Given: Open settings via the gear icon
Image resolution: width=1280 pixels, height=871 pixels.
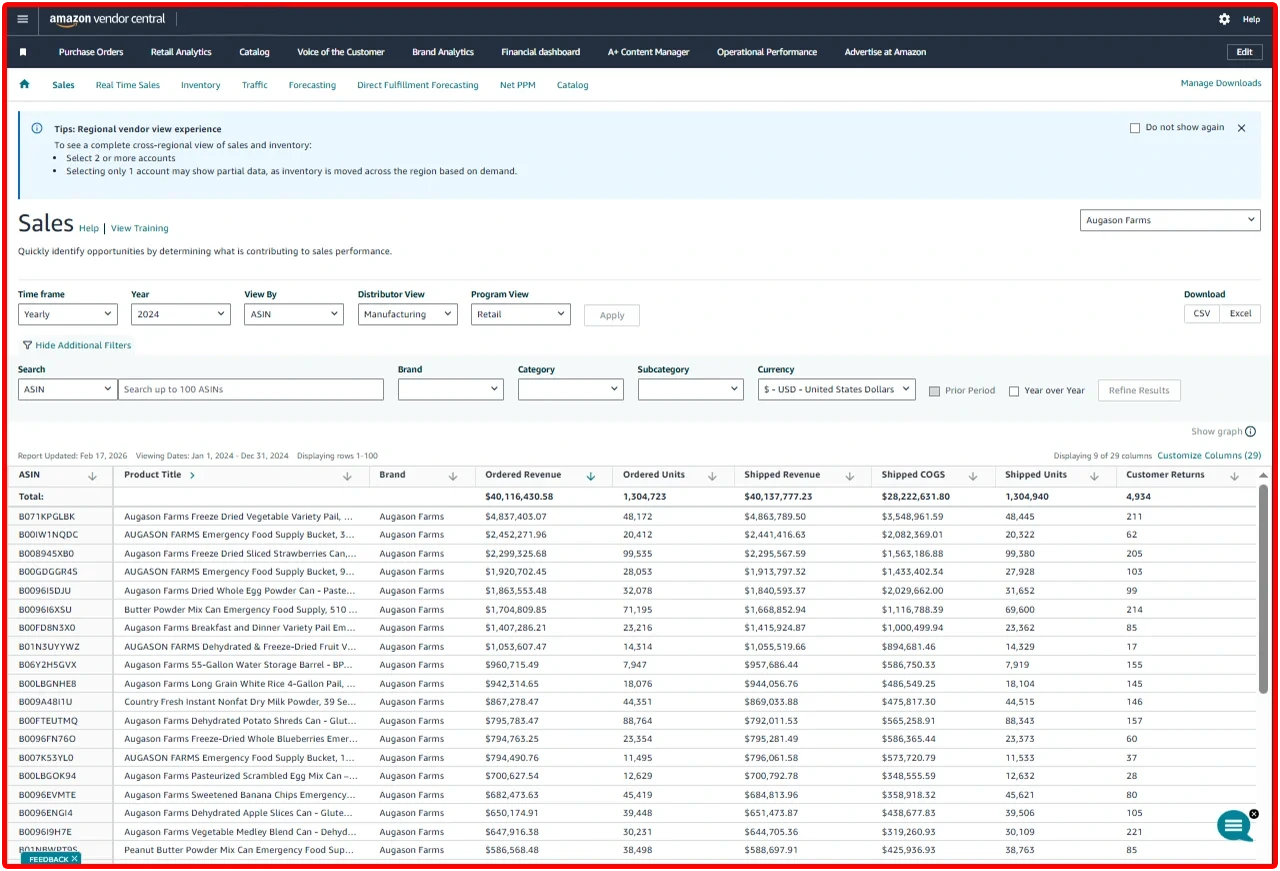Looking at the screenshot, I should point(1224,19).
